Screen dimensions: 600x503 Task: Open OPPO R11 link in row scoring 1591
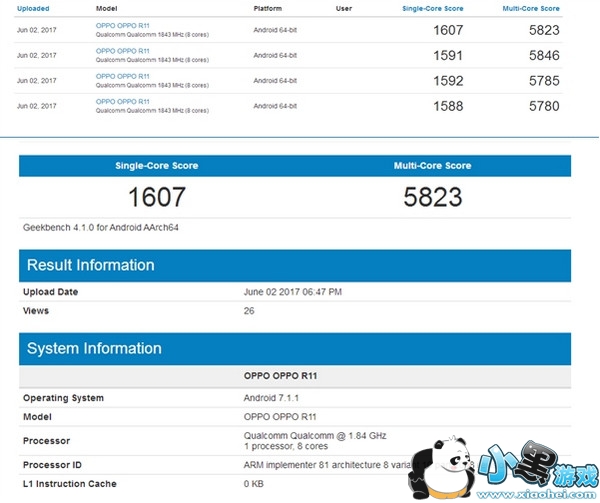tap(122, 49)
